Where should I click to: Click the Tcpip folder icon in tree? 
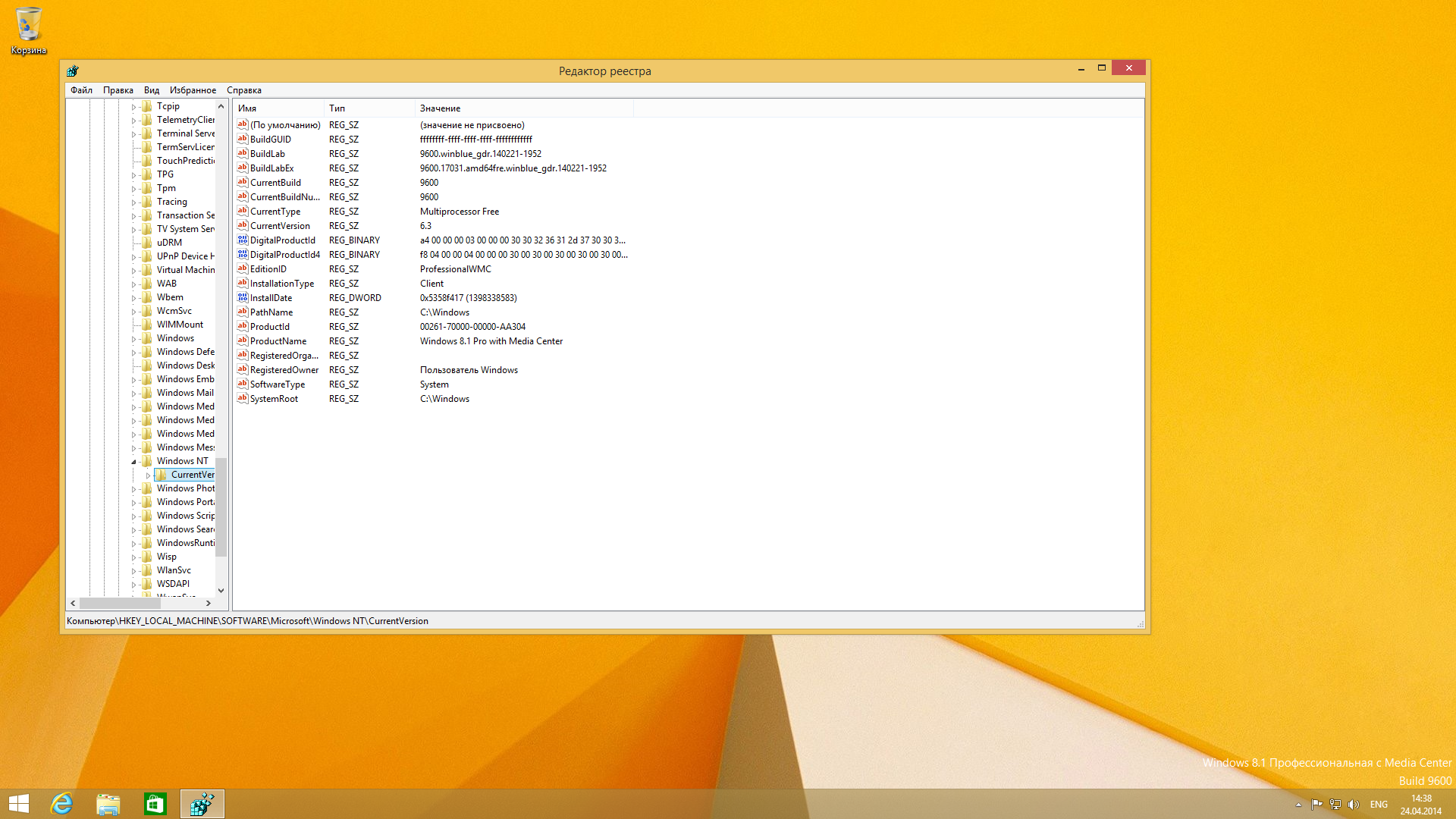(147, 106)
